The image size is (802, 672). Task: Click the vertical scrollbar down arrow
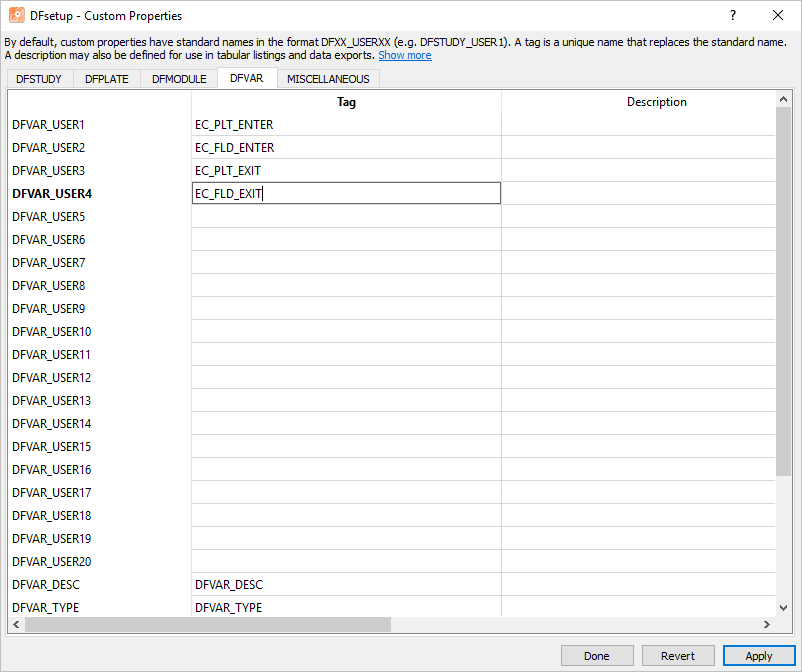point(783,608)
